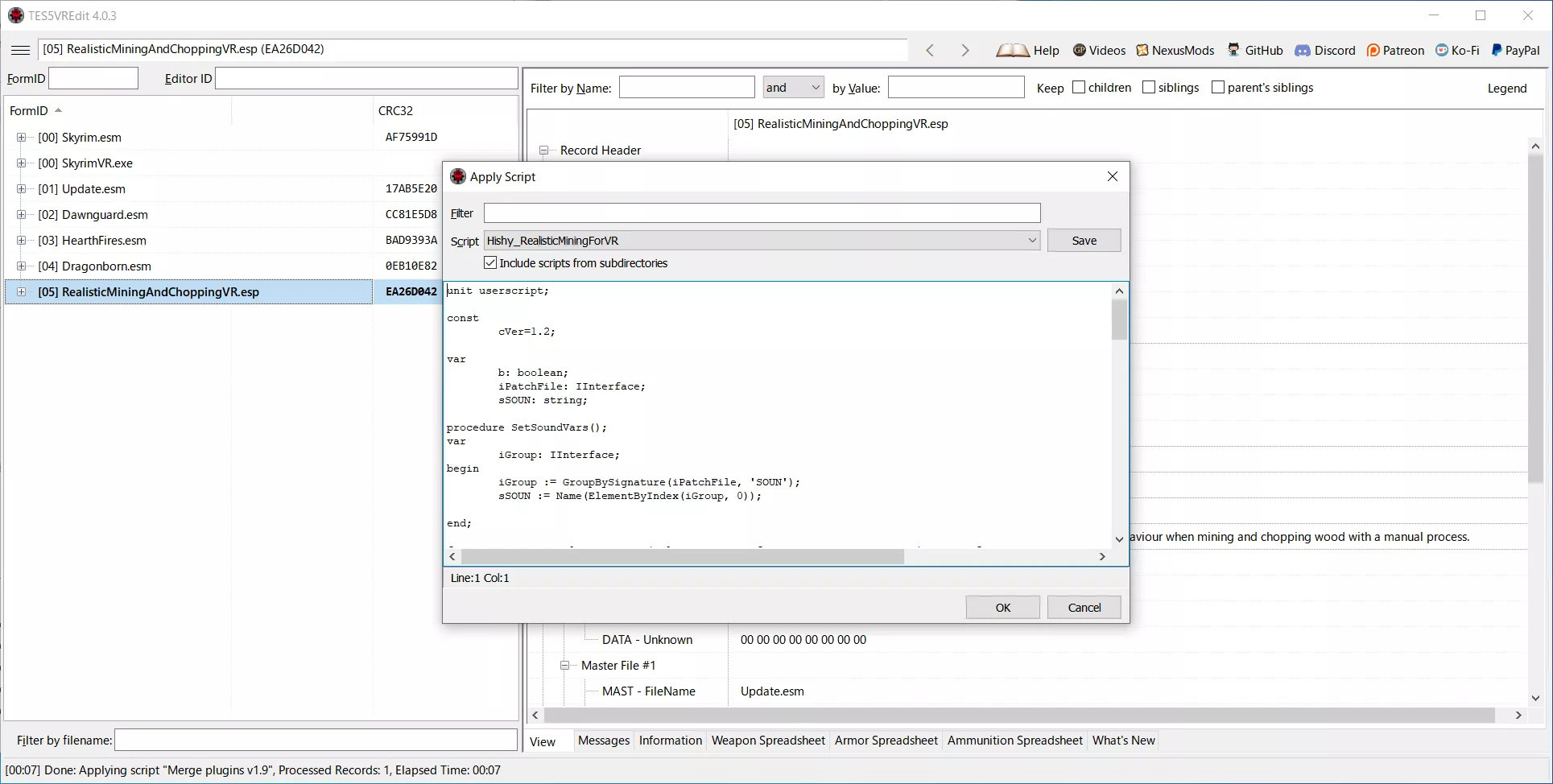Focus the Editor ID input field
The image size is (1553, 784).
coord(366,78)
